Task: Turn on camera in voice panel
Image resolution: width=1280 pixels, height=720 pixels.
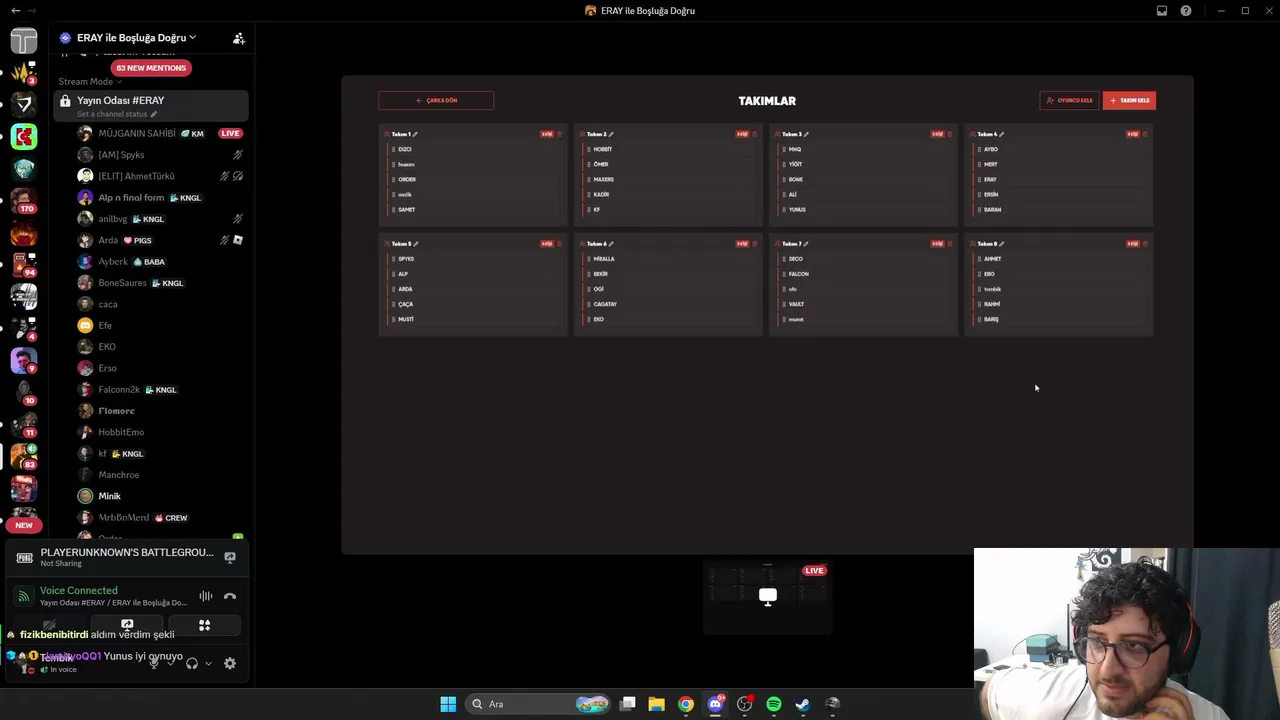Action: coord(48,625)
